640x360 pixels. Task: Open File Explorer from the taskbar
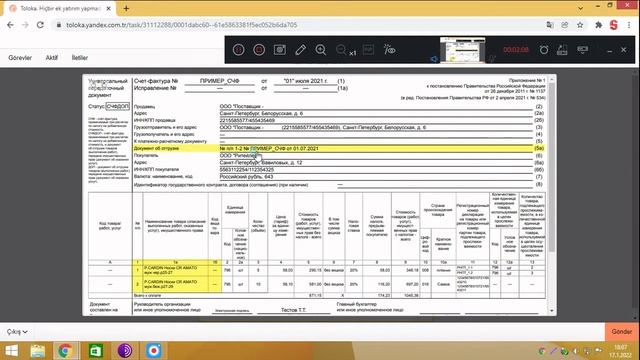pos(38,351)
